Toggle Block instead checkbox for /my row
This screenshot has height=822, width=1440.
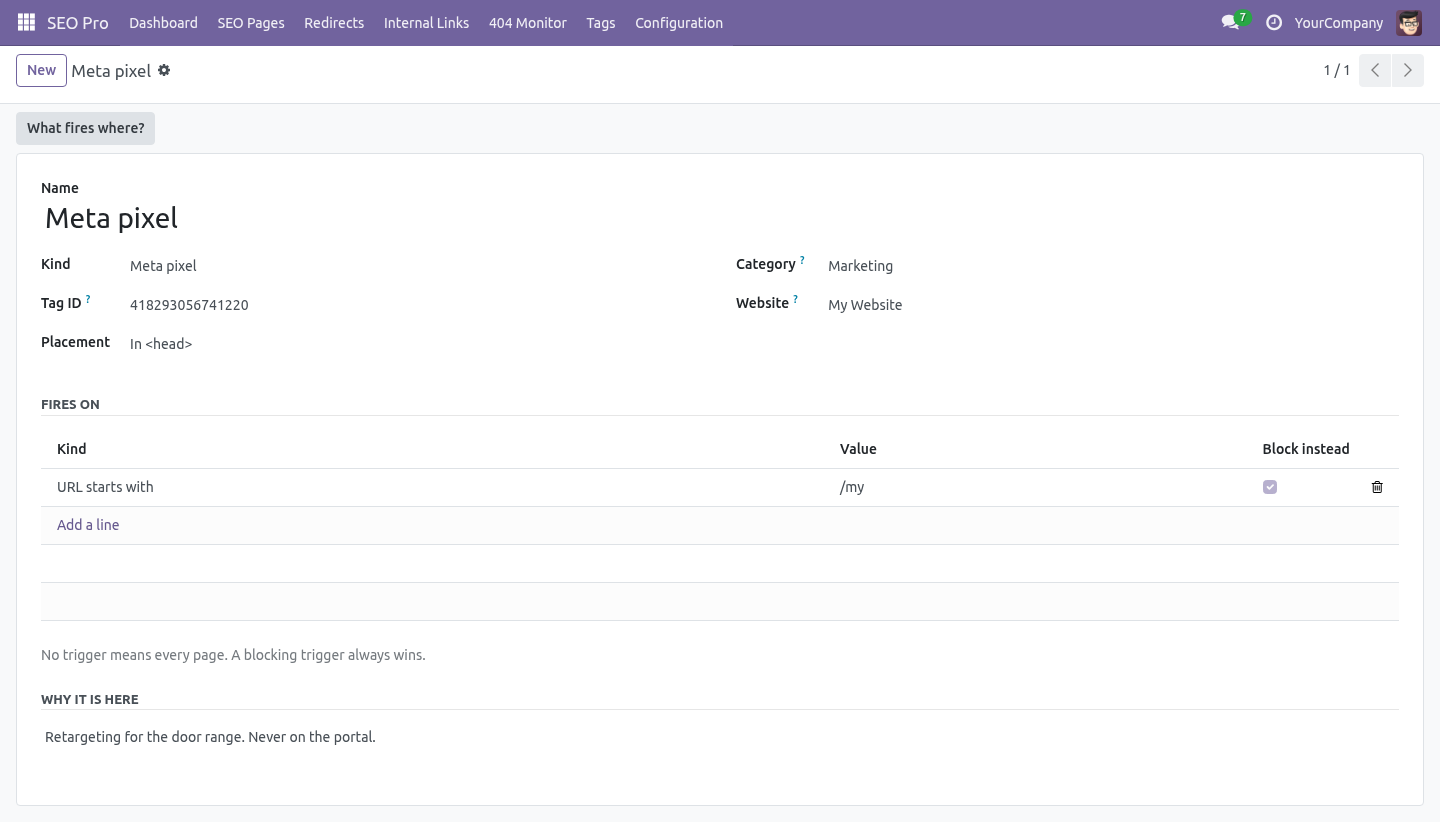tap(1270, 487)
